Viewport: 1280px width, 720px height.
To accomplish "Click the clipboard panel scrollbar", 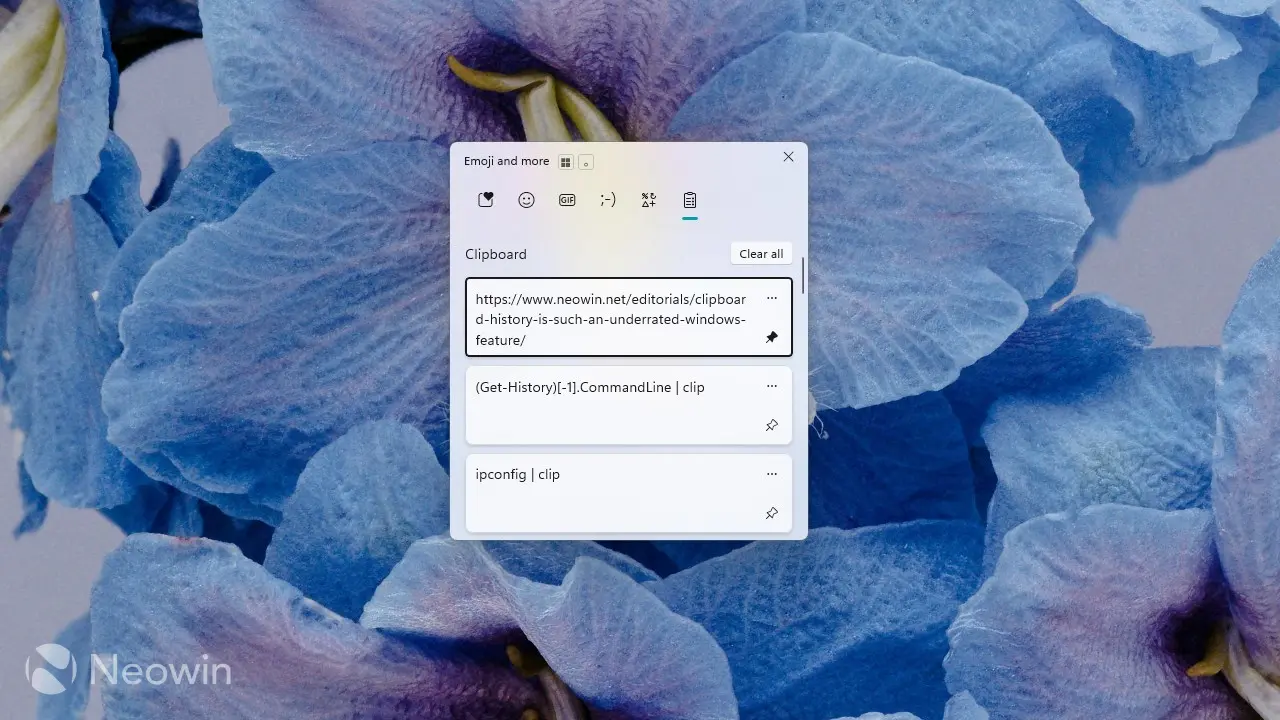I will (802, 275).
